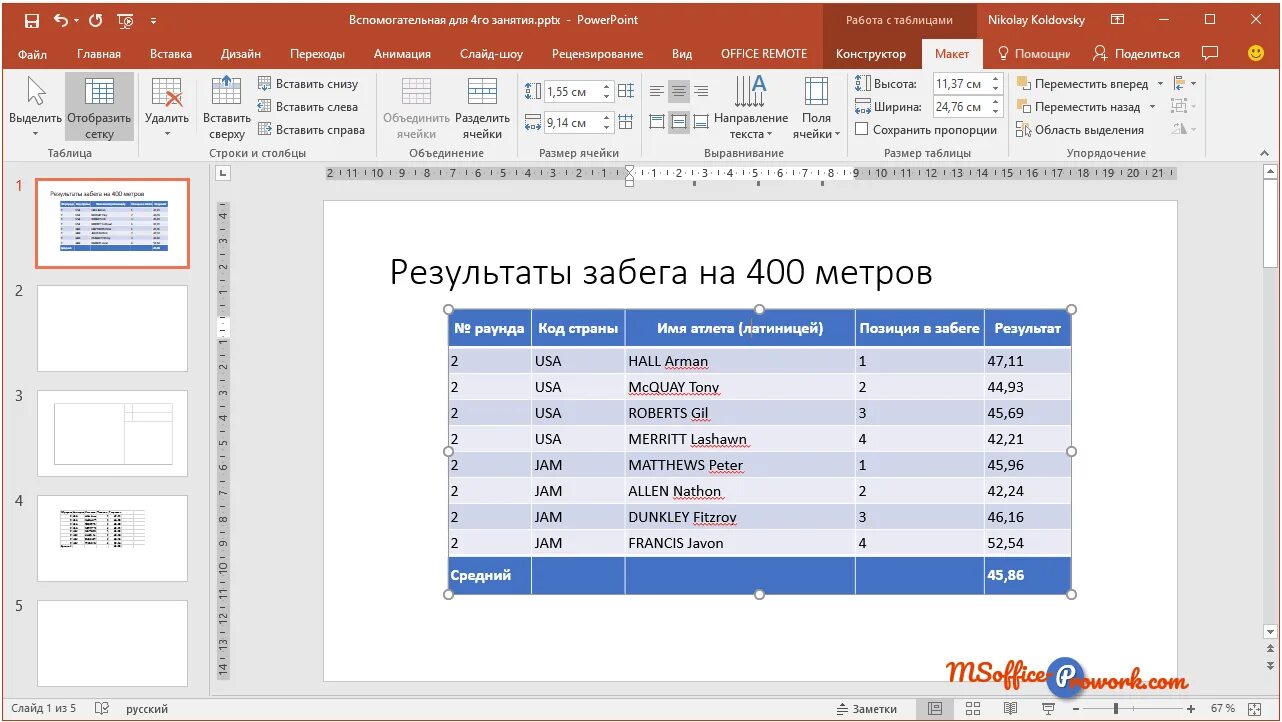Open the Файл tab

(32, 54)
